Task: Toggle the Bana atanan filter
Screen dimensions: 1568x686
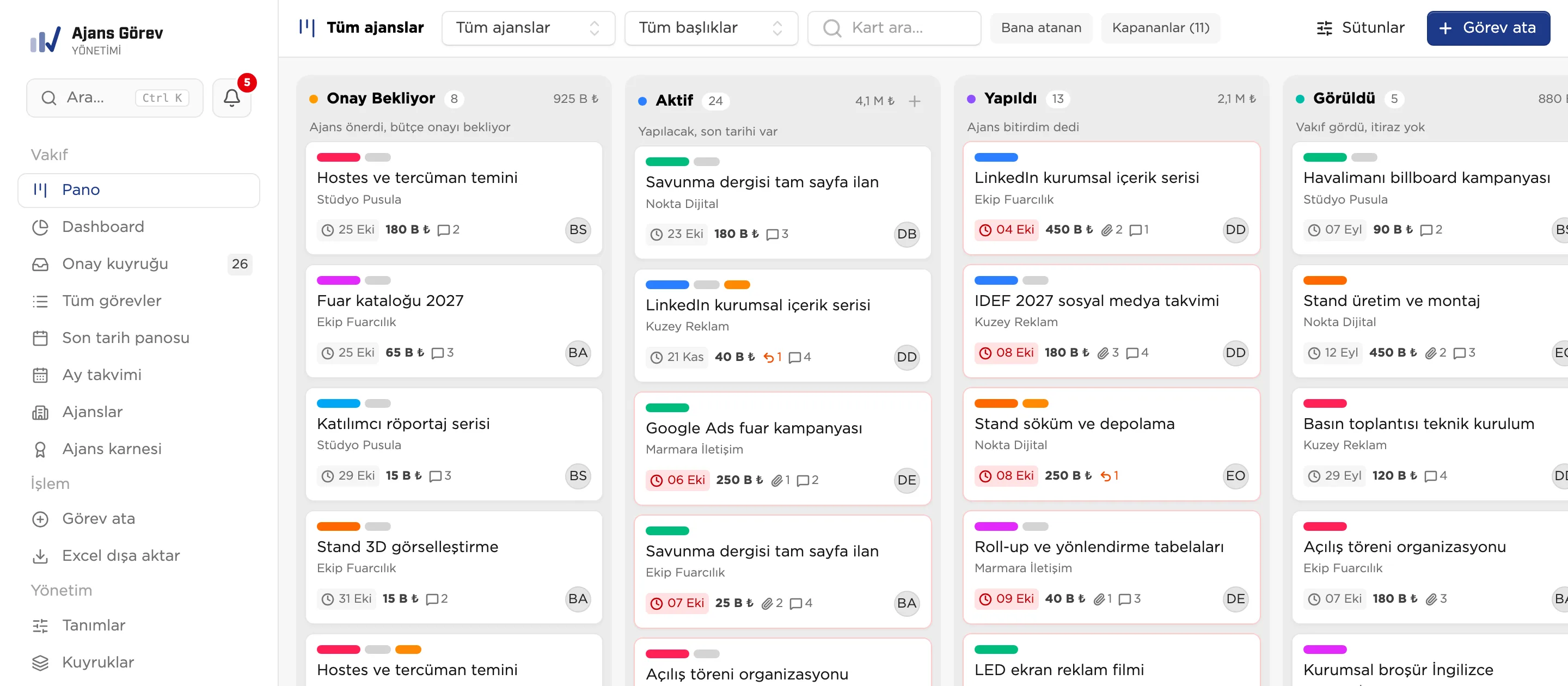Action: (x=1041, y=28)
